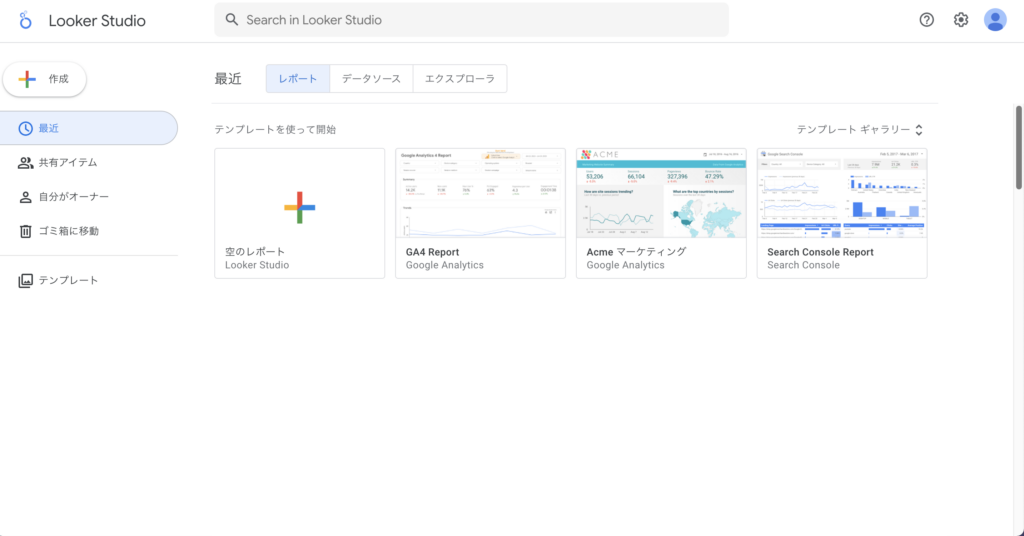Click the 作成 create button

pos(44,79)
